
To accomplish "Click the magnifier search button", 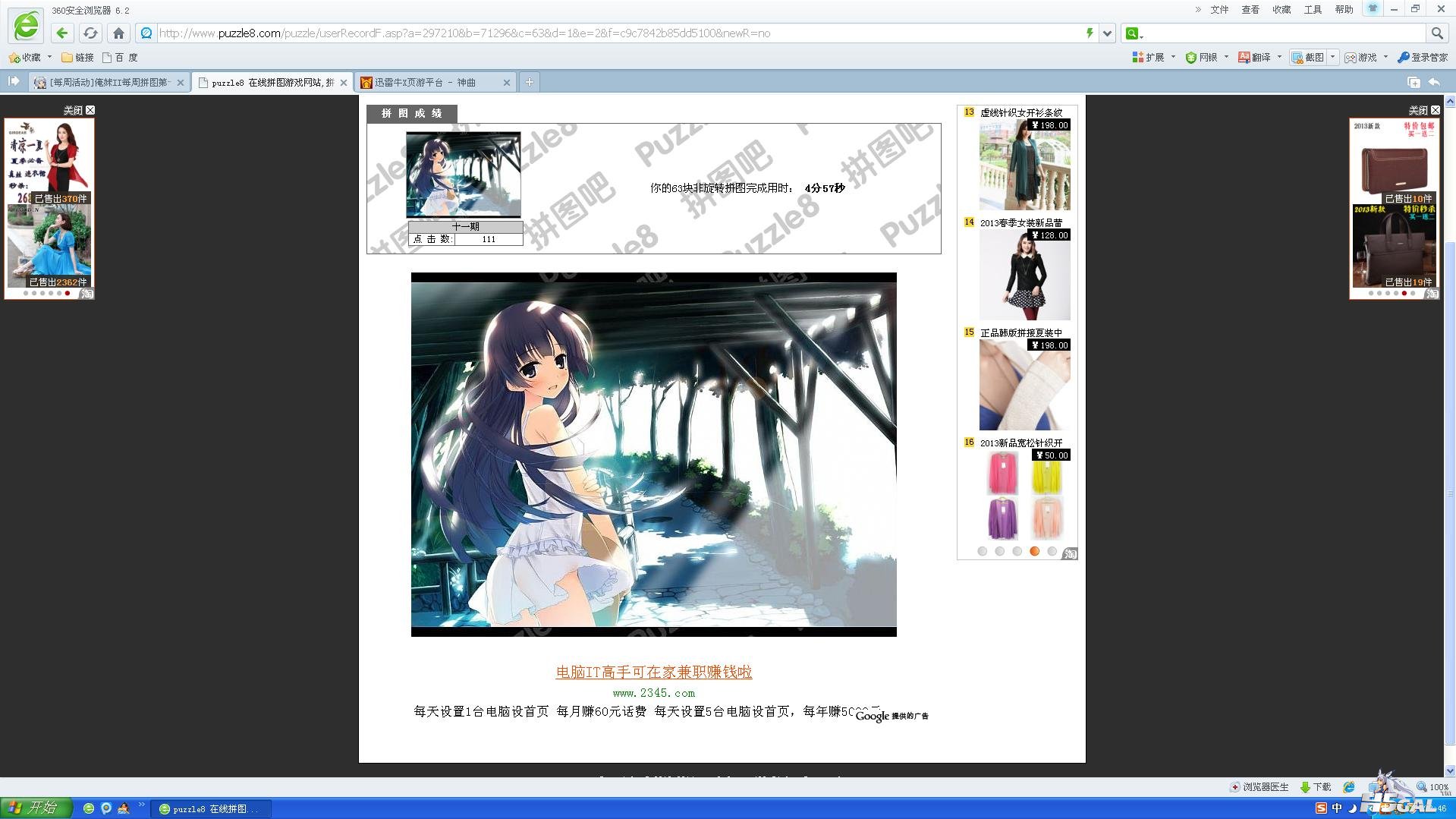I will [1436, 33].
